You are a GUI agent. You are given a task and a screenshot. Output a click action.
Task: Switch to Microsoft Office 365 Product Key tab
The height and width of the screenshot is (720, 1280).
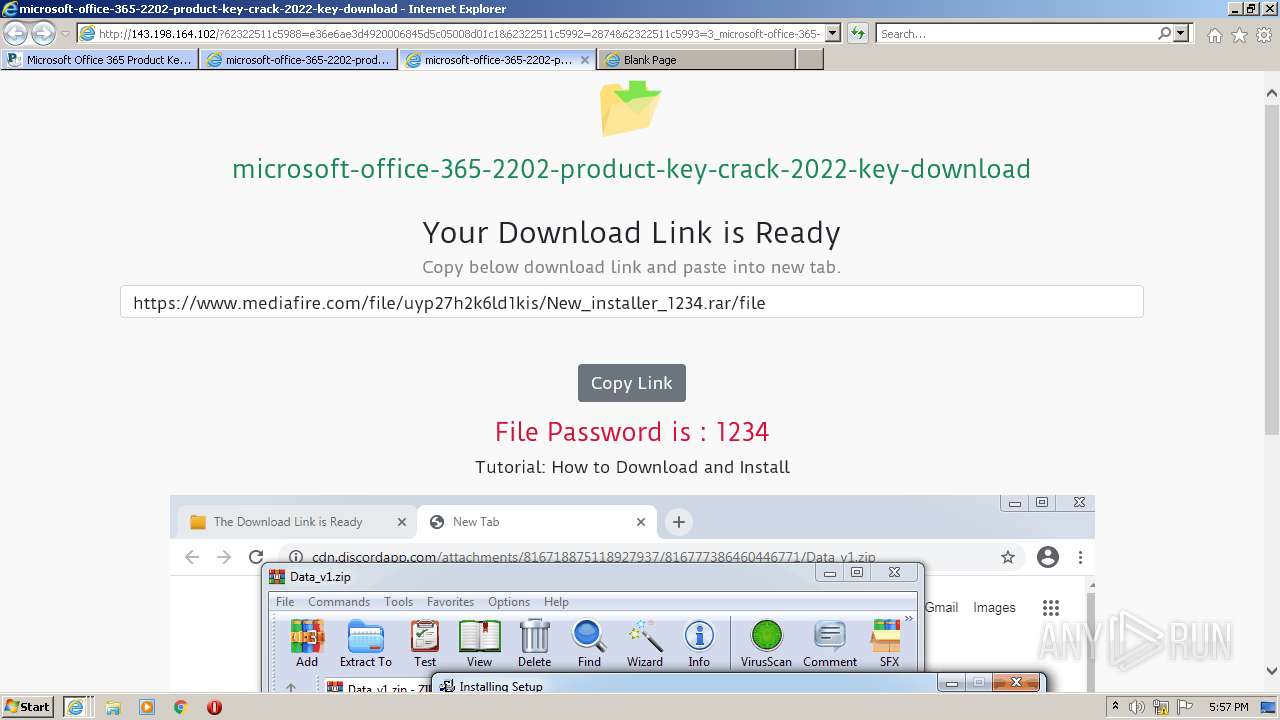click(99, 60)
